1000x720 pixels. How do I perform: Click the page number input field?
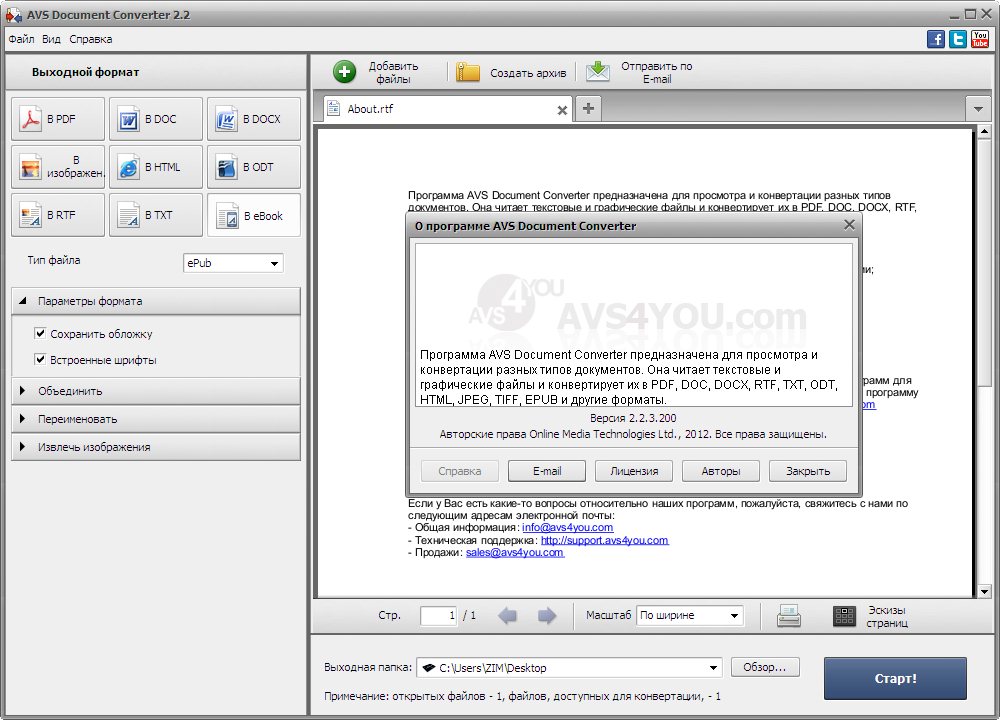click(x=438, y=616)
